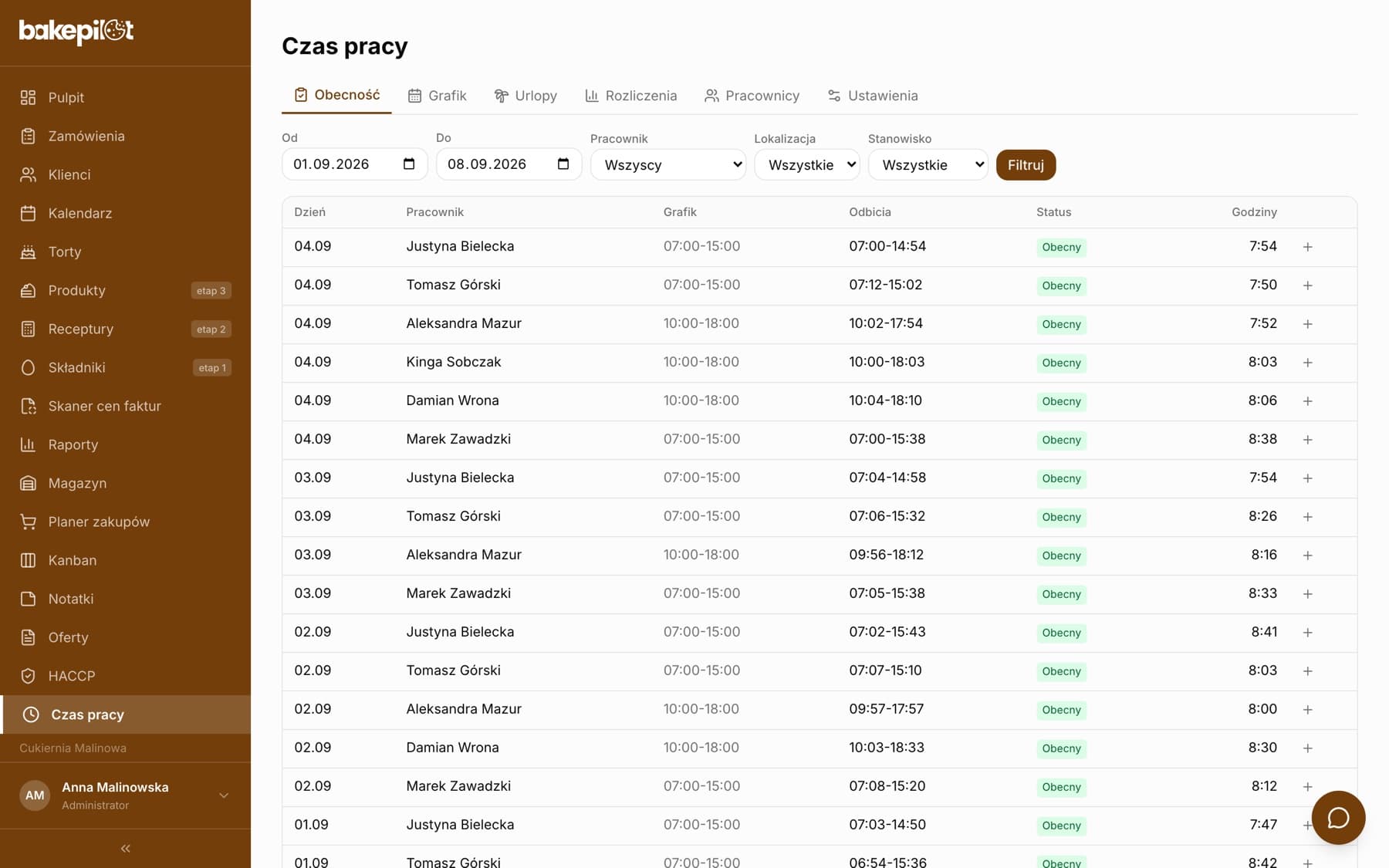
Task: Click Obecny status for Damian Wrona 04.09
Action: click(x=1061, y=401)
